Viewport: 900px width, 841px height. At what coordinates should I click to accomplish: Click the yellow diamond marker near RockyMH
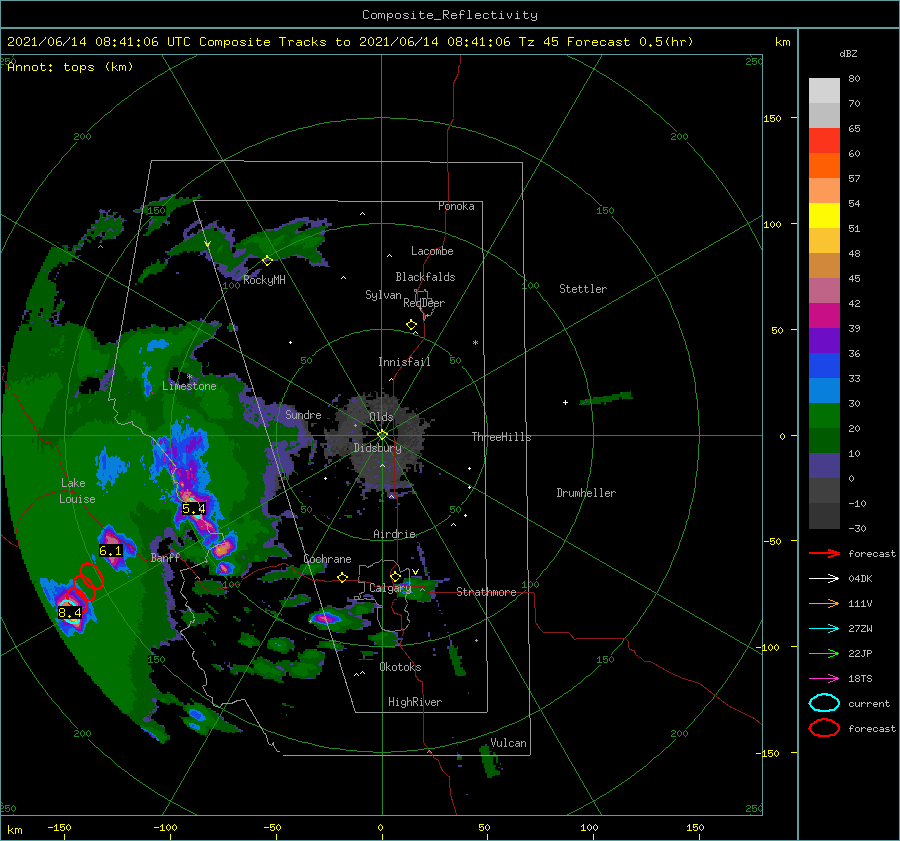267,261
